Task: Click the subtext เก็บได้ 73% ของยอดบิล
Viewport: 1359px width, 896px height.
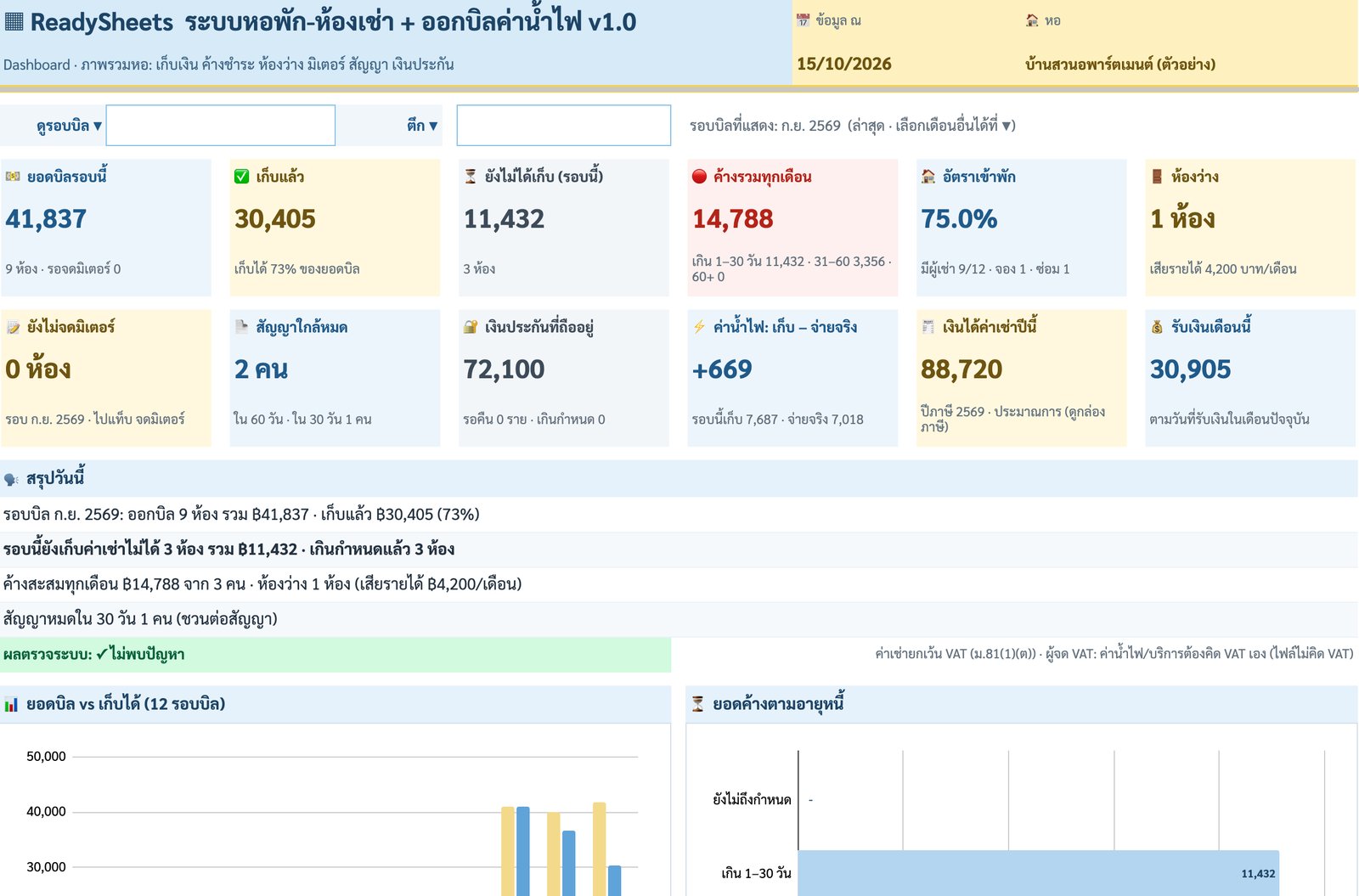Action: click(297, 269)
